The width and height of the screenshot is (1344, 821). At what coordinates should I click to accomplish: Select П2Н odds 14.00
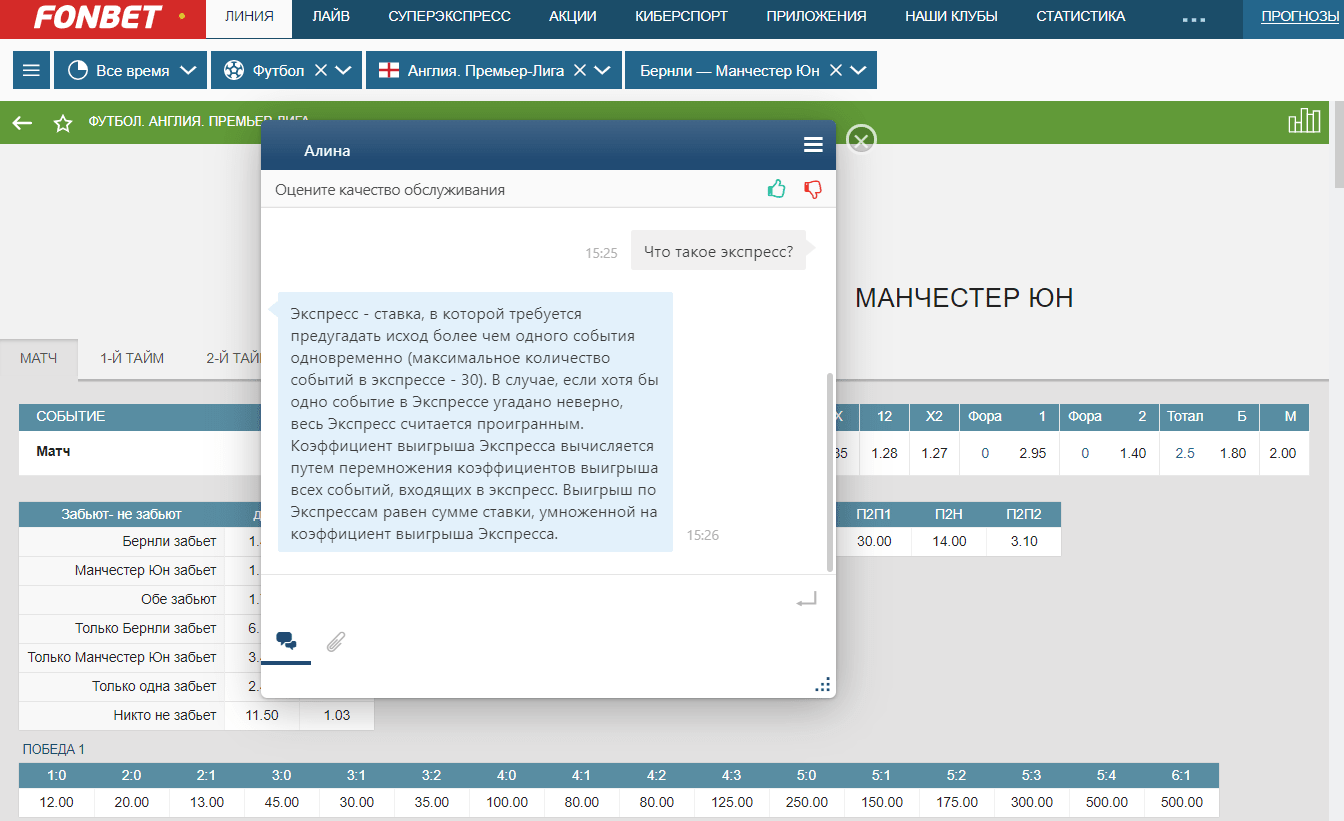click(x=949, y=541)
